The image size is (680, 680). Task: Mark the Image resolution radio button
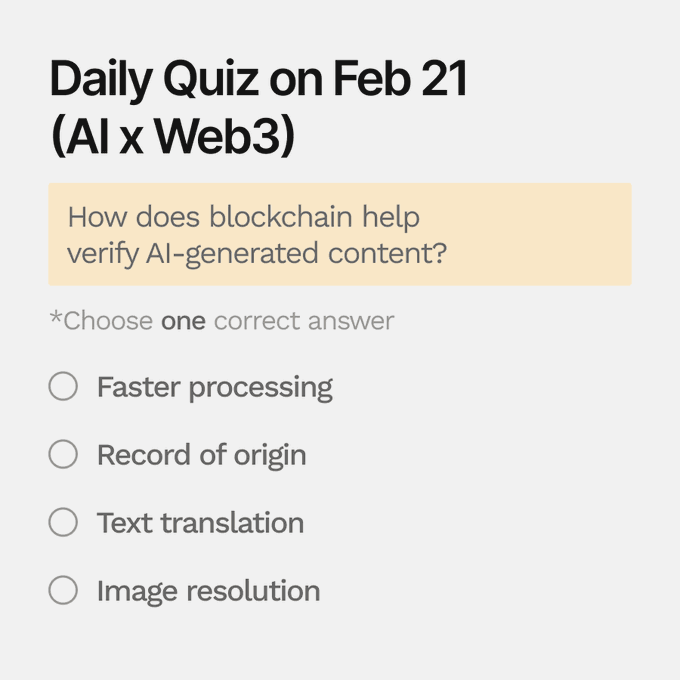[63, 590]
